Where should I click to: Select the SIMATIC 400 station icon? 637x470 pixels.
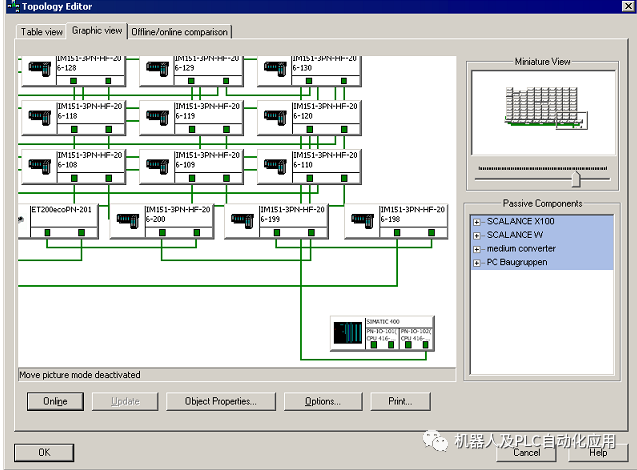tap(348, 333)
